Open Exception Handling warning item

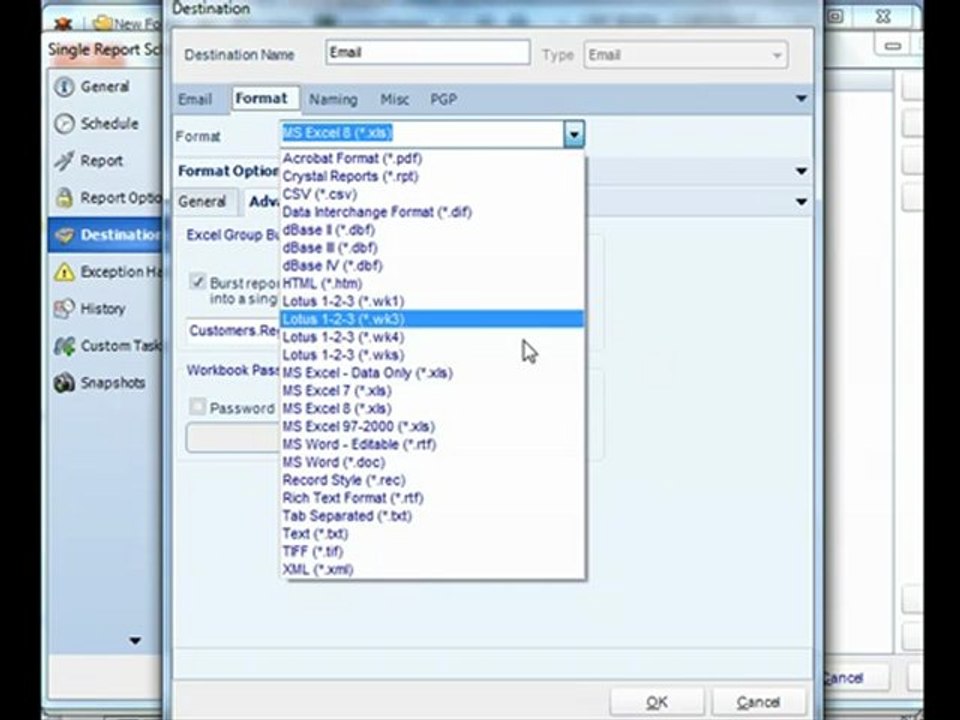pos(104,272)
